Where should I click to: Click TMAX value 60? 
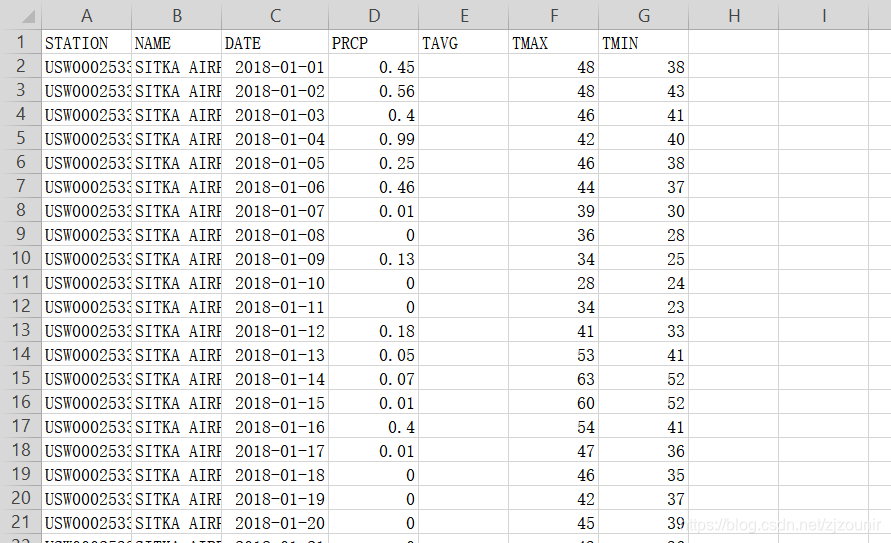point(553,403)
